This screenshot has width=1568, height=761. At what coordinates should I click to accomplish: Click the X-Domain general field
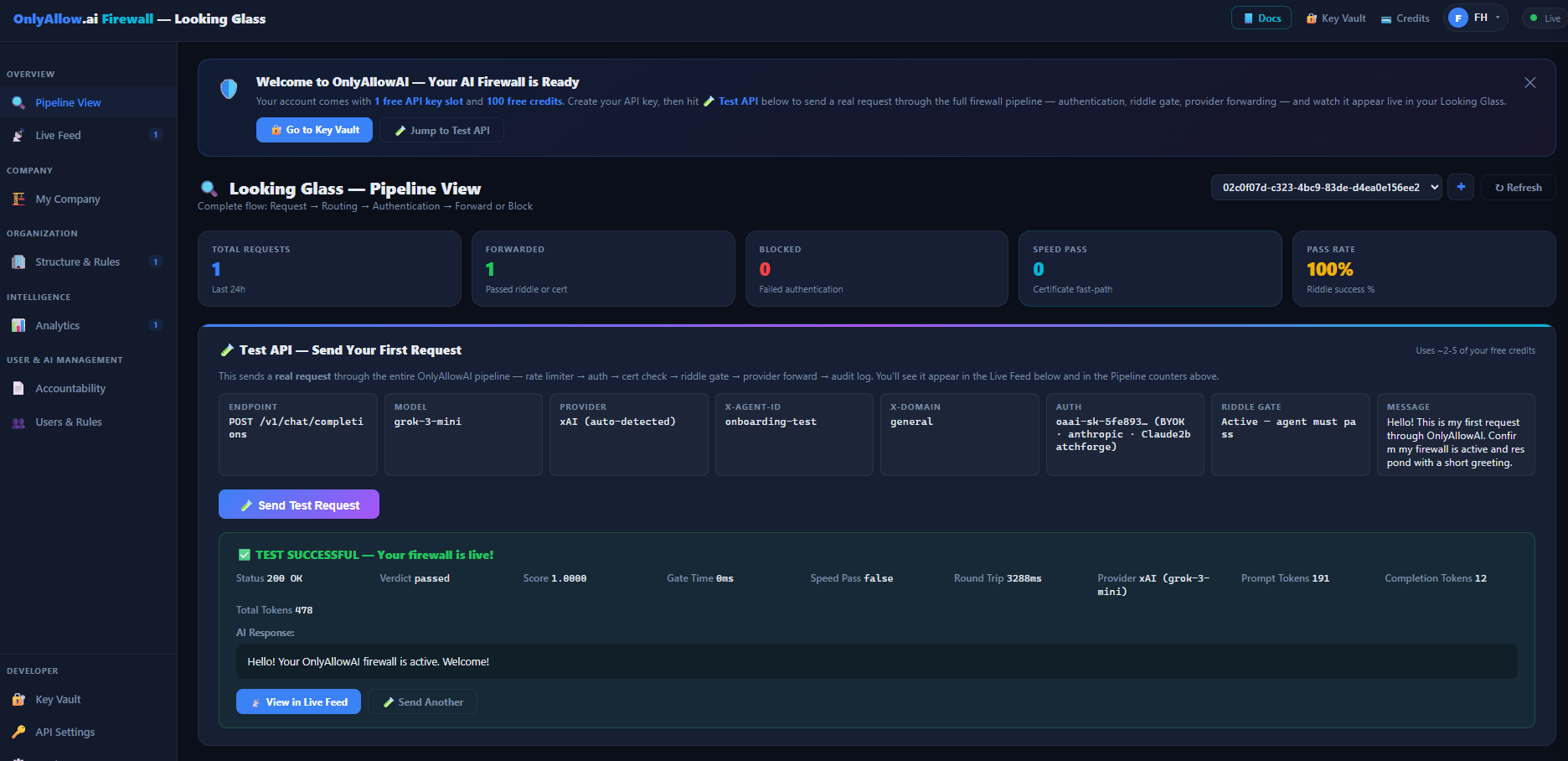click(960, 434)
